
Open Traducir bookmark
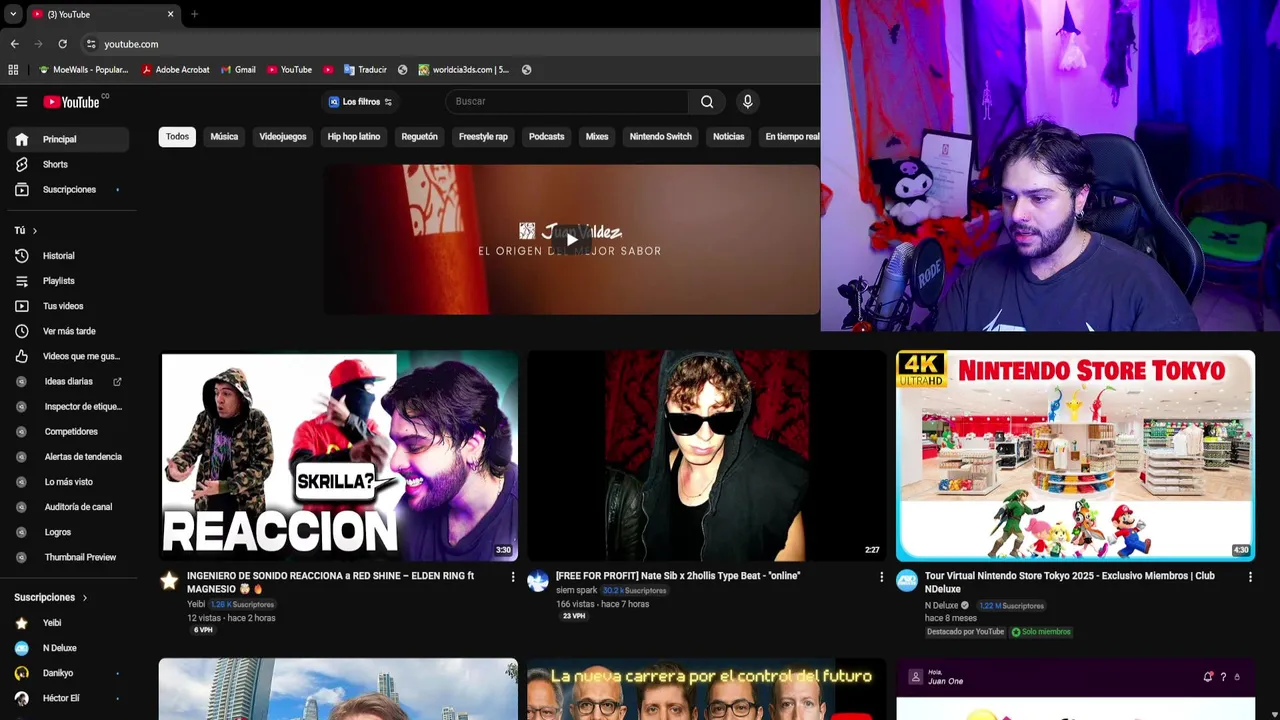point(365,70)
